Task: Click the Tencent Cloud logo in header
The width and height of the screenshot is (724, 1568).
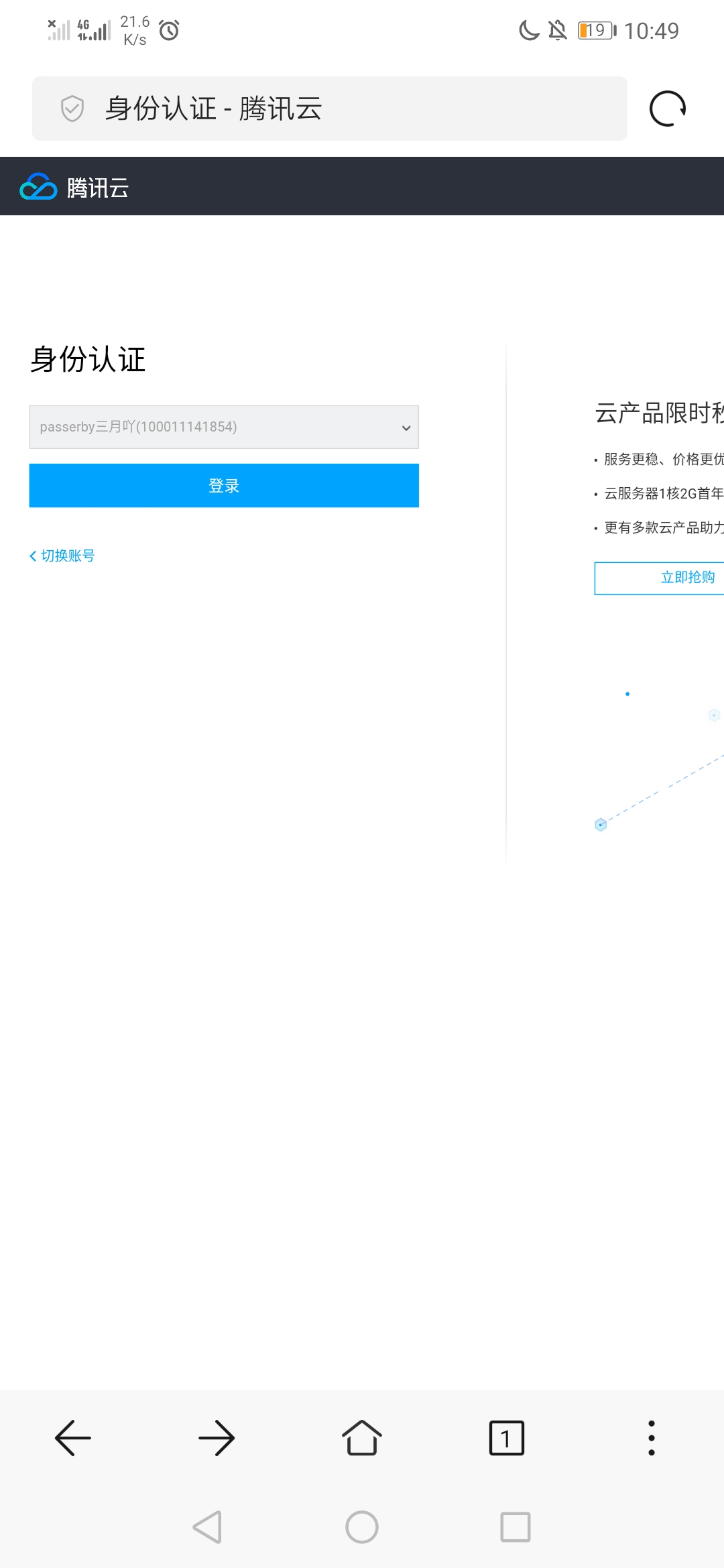Action: click(74, 188)
